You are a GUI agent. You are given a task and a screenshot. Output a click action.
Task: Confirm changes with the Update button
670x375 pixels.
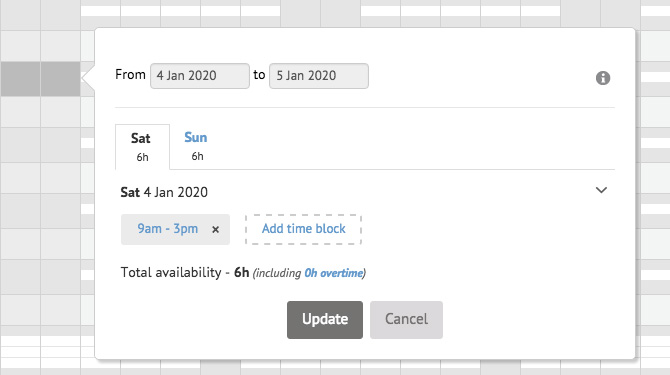click(325, 320)
